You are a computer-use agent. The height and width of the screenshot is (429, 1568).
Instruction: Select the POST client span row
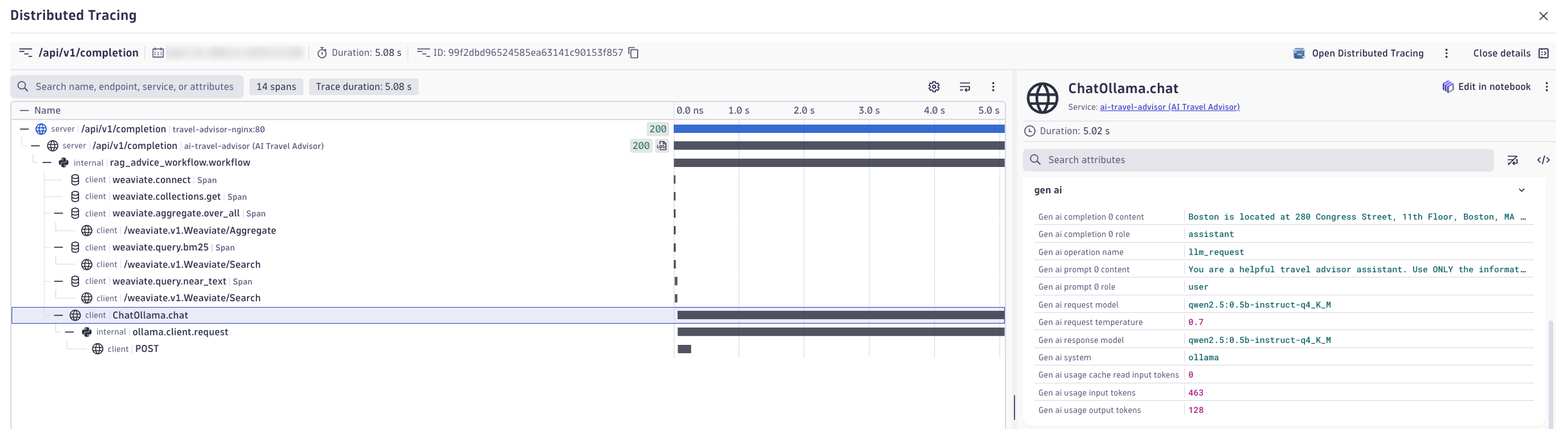pyautogui.click(x=147, y=349)
